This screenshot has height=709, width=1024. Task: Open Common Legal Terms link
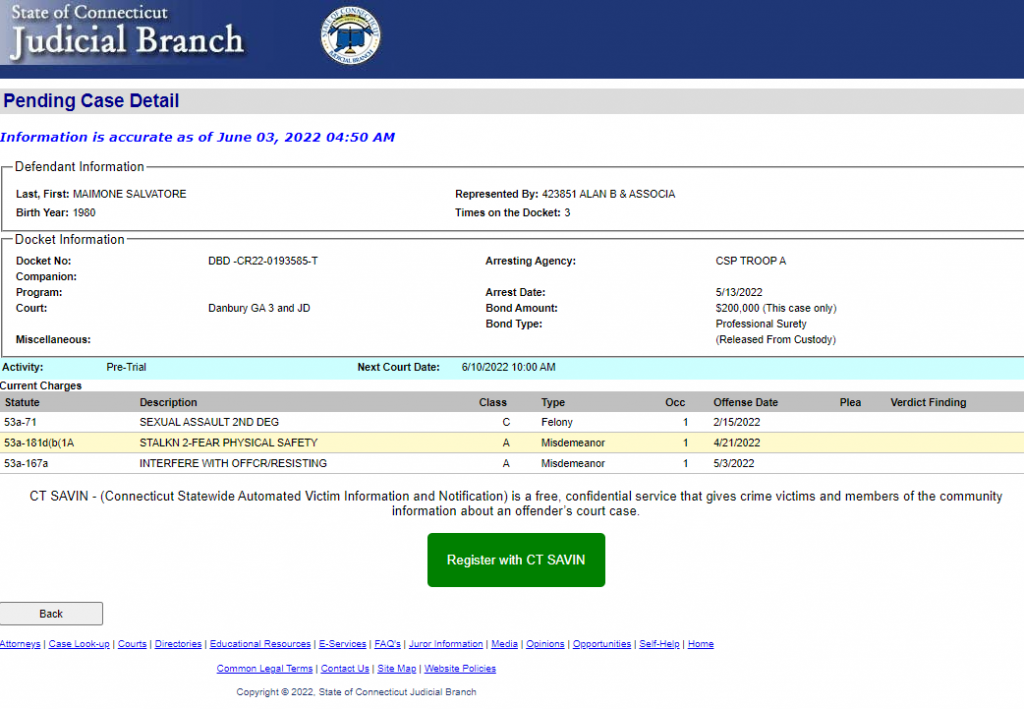pos(265,669)
